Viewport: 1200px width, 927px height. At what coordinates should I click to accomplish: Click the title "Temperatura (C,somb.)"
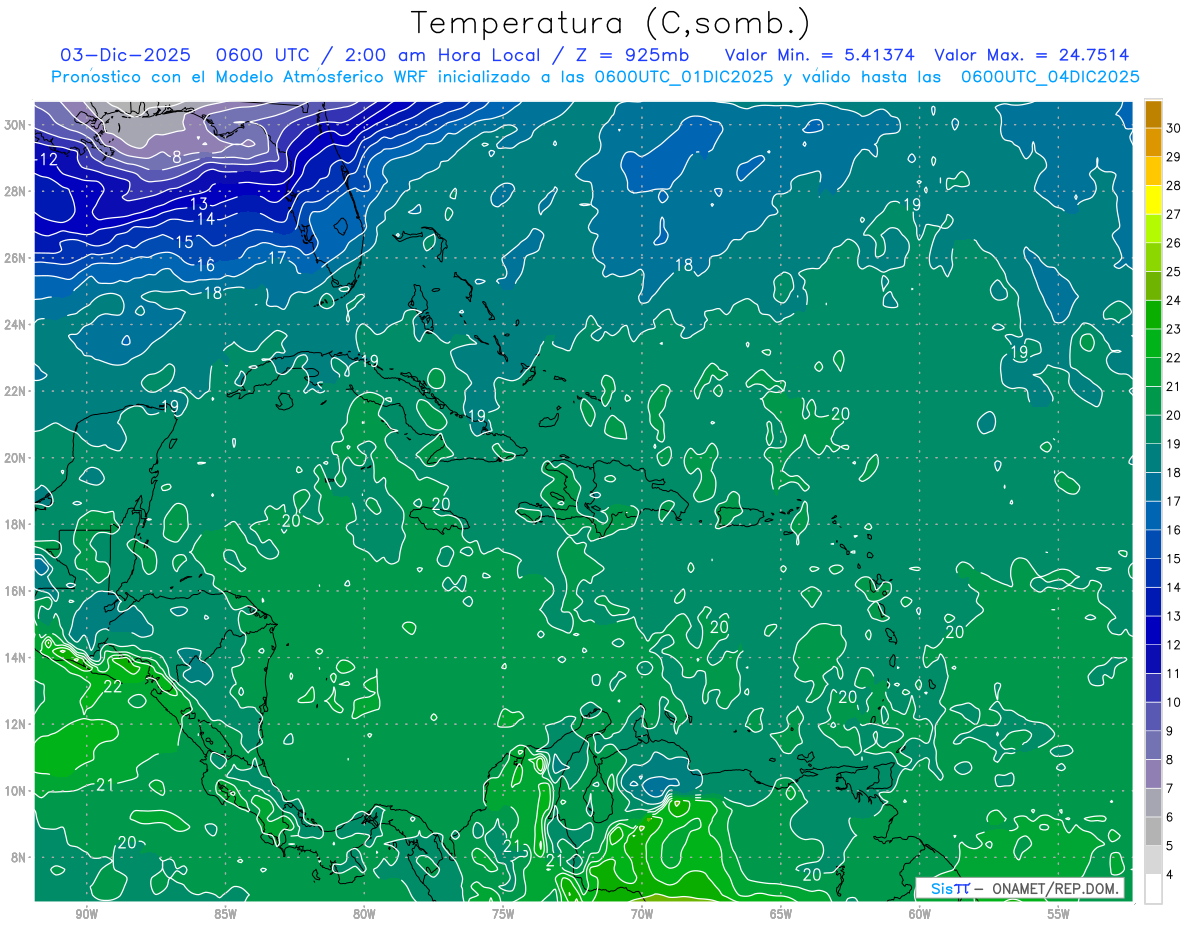click(611, 23)
